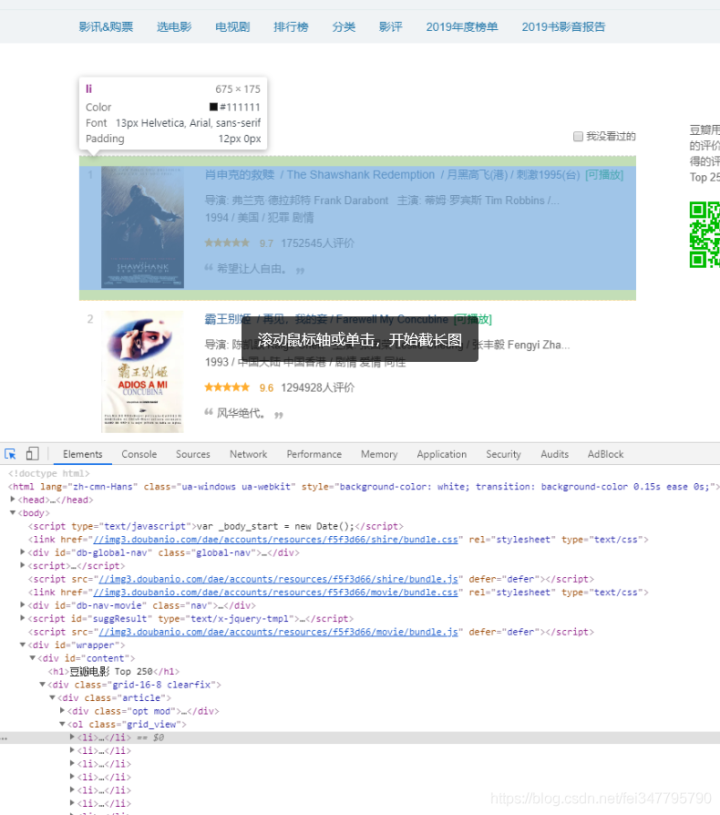Image resolution: width=720 pixels, height=815 pixels.
Task: Open the 选电影 navigation link
Action: coord(174,27)
